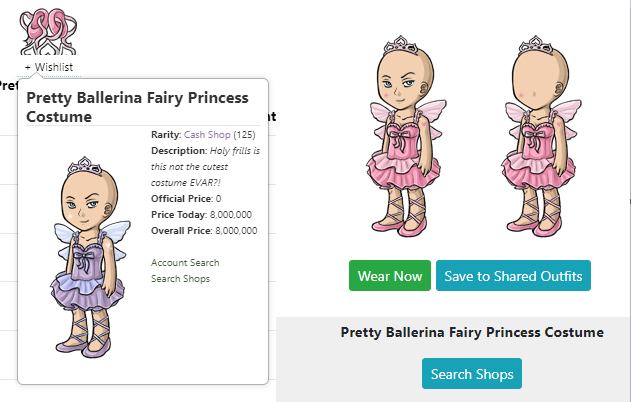Click the Rarity label in popup

click(165, 133)
